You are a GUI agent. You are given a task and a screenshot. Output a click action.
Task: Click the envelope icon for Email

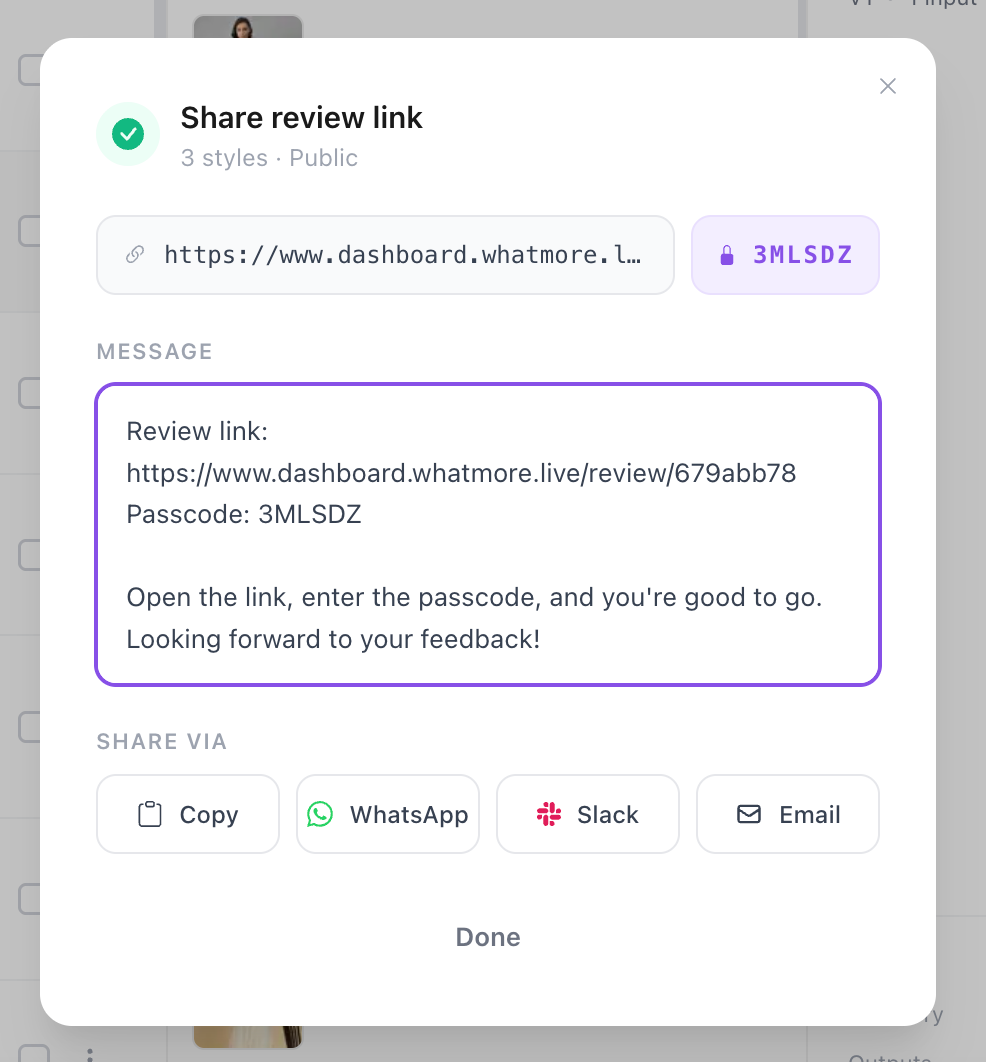click(x=749, y=814)
